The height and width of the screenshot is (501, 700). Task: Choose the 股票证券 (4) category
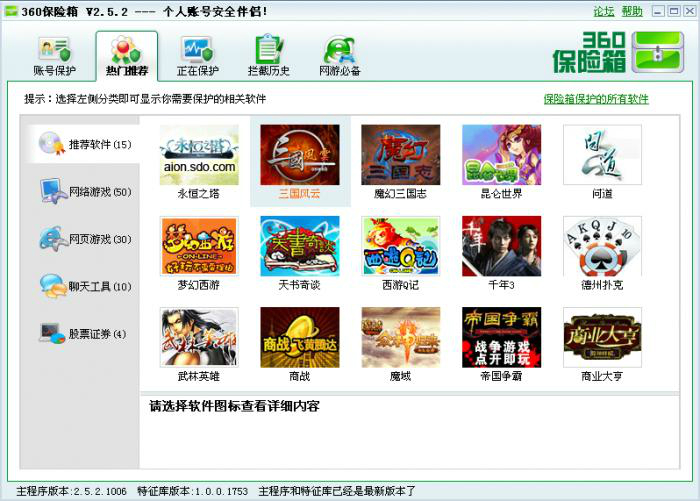coord(85,334)
